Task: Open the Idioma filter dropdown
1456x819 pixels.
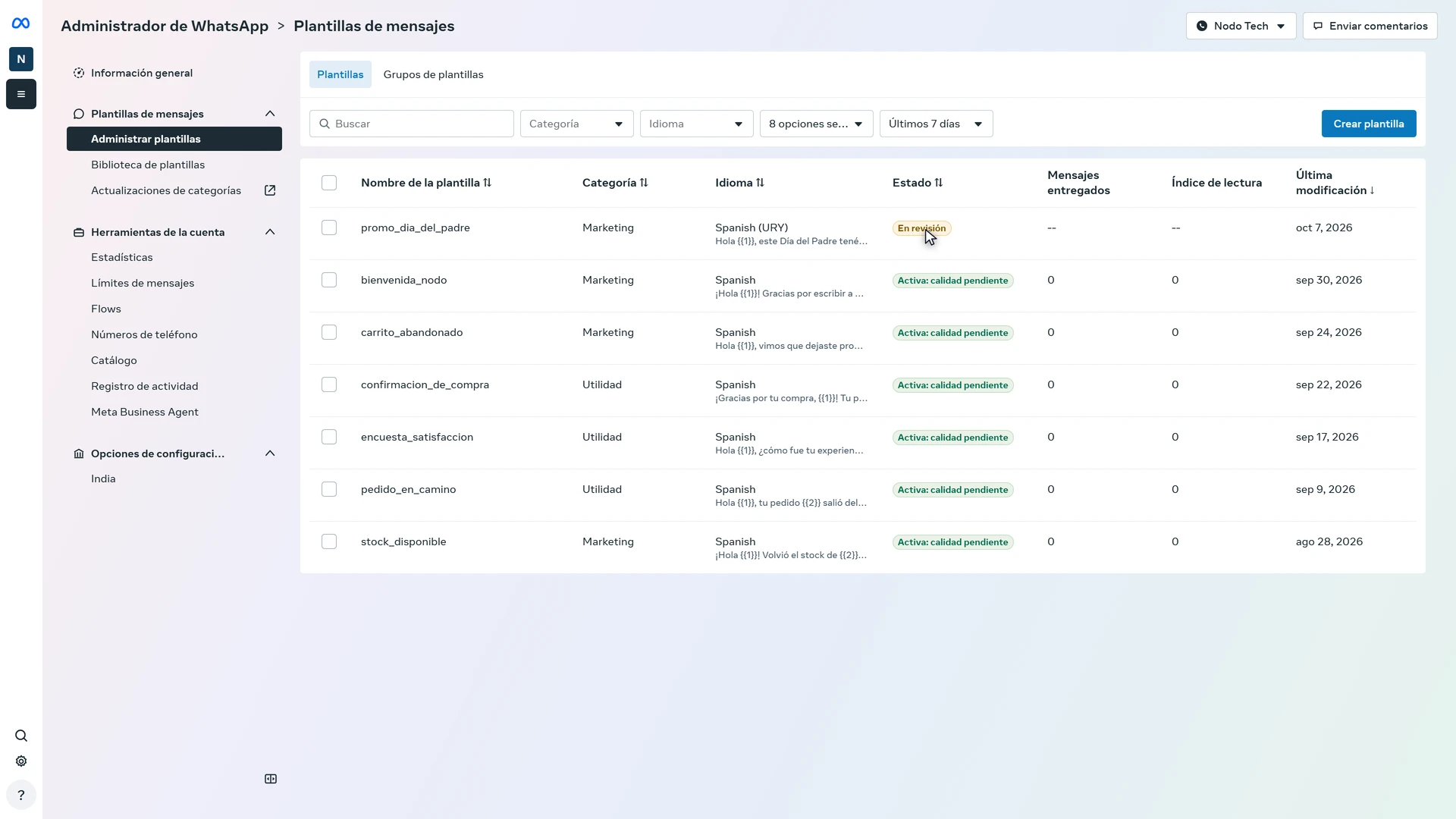Action: point(697,124)
